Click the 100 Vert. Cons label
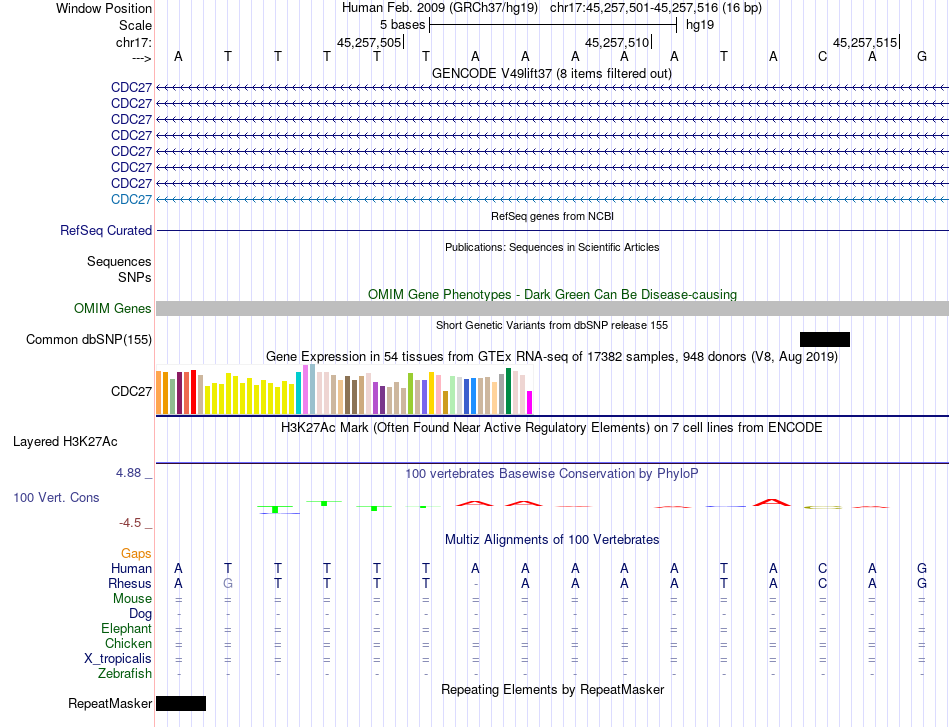The image size is (950, 727). point(56,497)
